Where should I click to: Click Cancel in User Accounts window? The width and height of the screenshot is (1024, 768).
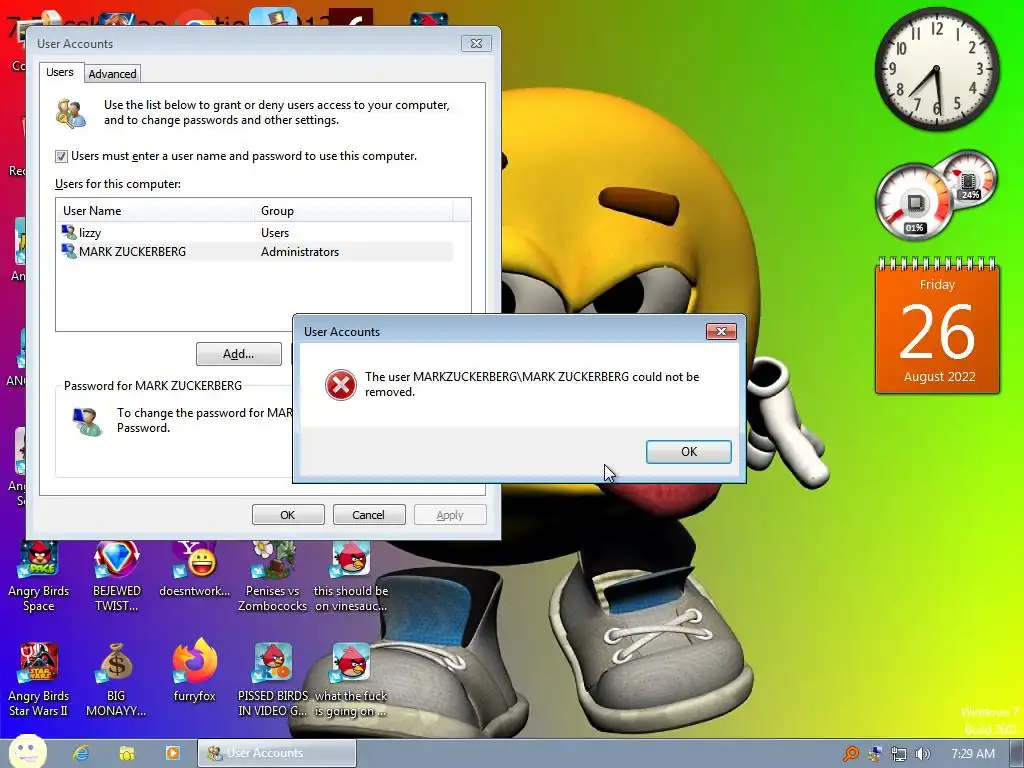click(x=369, y=515)
